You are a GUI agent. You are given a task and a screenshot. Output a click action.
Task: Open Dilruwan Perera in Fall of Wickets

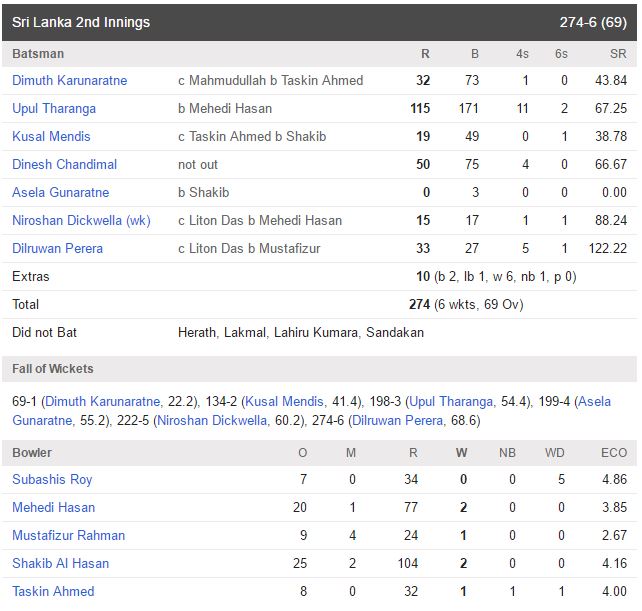coord(402,421)
